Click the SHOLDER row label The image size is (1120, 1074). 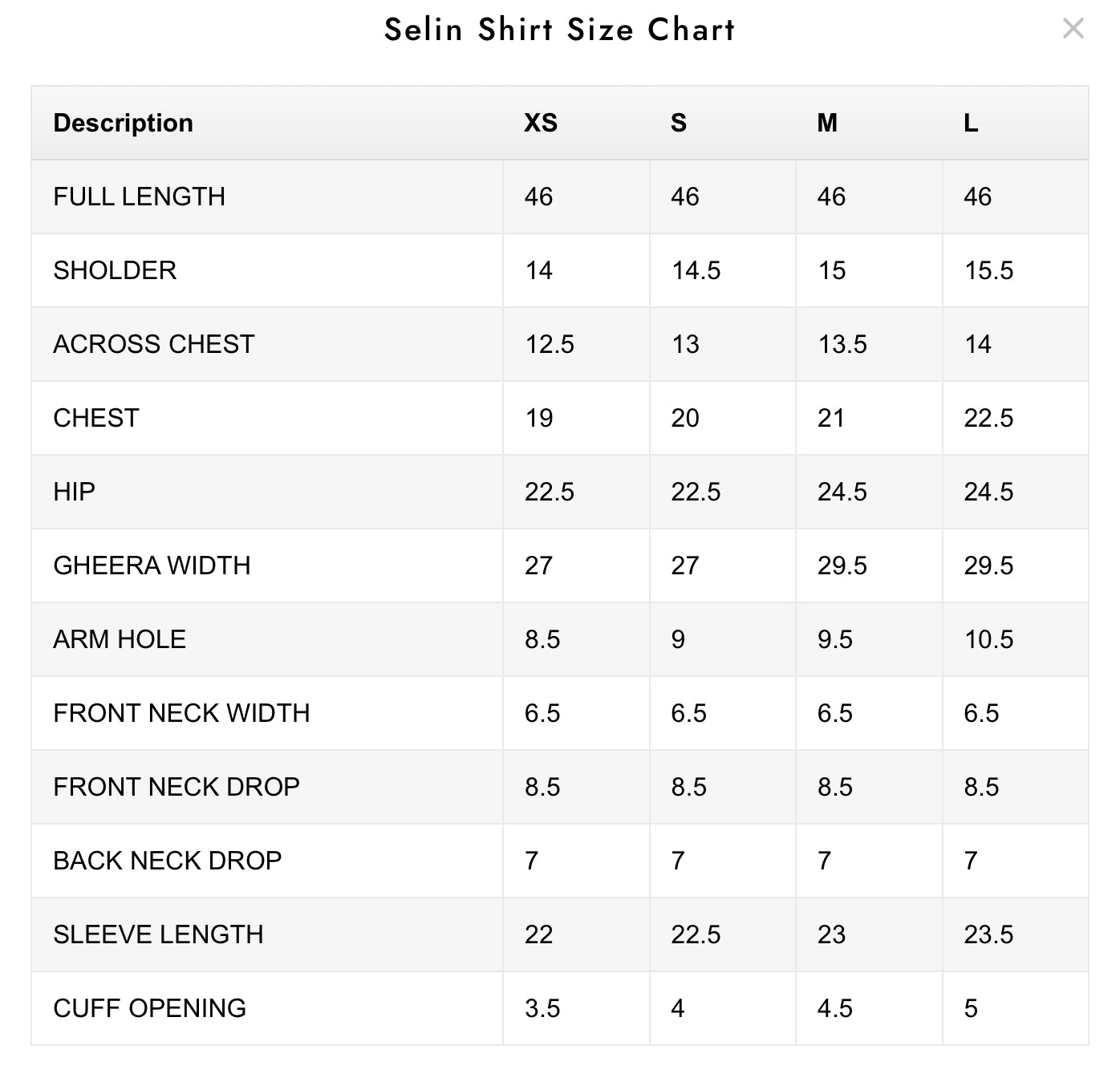pyautogui.click(x=115, y=270)
